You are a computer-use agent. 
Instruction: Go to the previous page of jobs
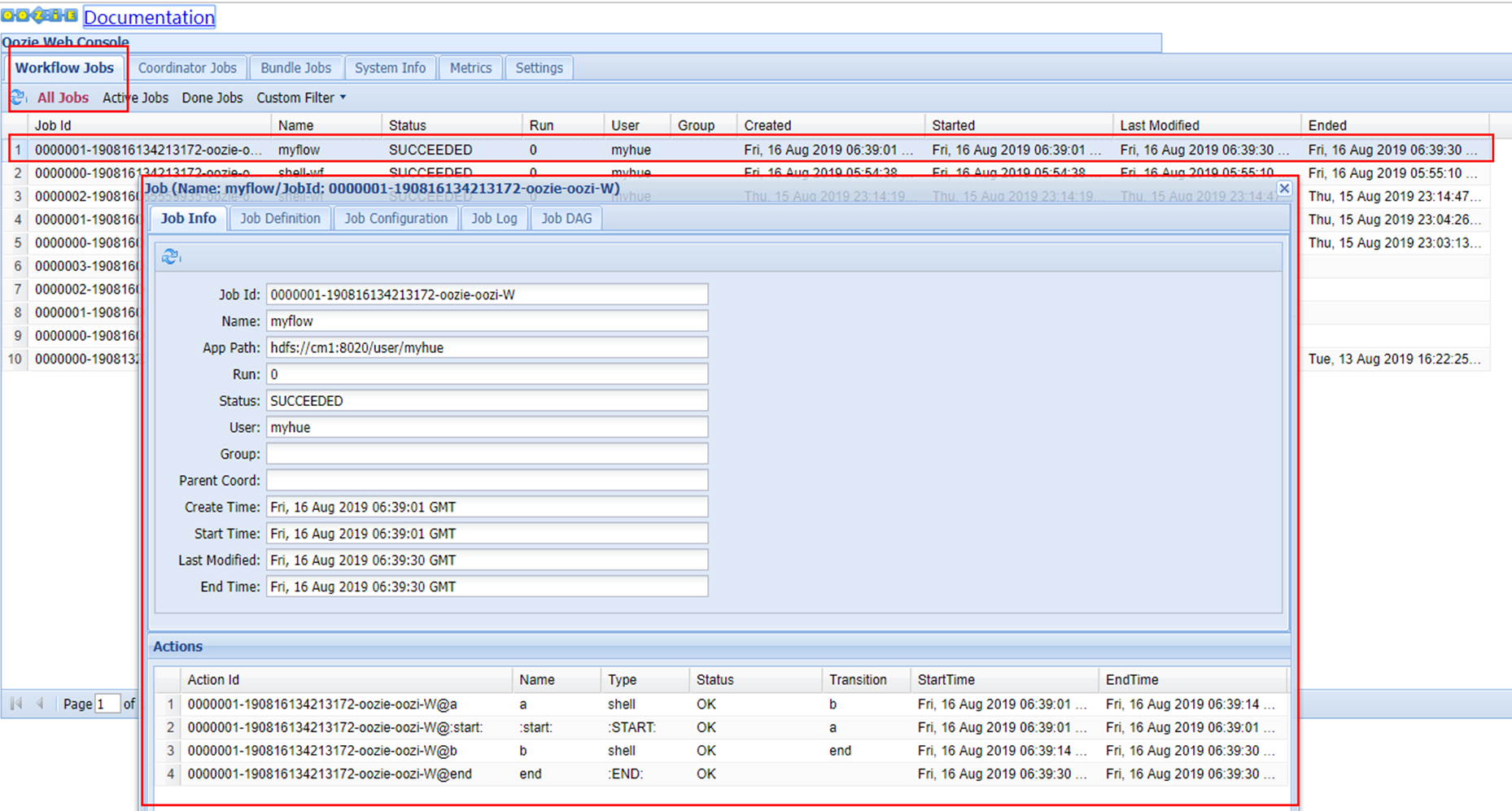(40, 704)
